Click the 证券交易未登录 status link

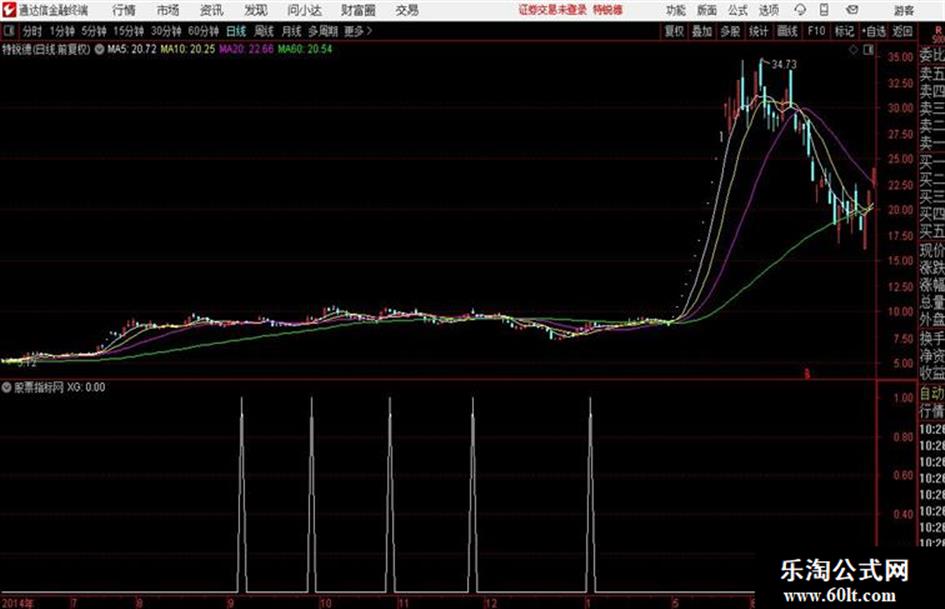coord(553,10)
